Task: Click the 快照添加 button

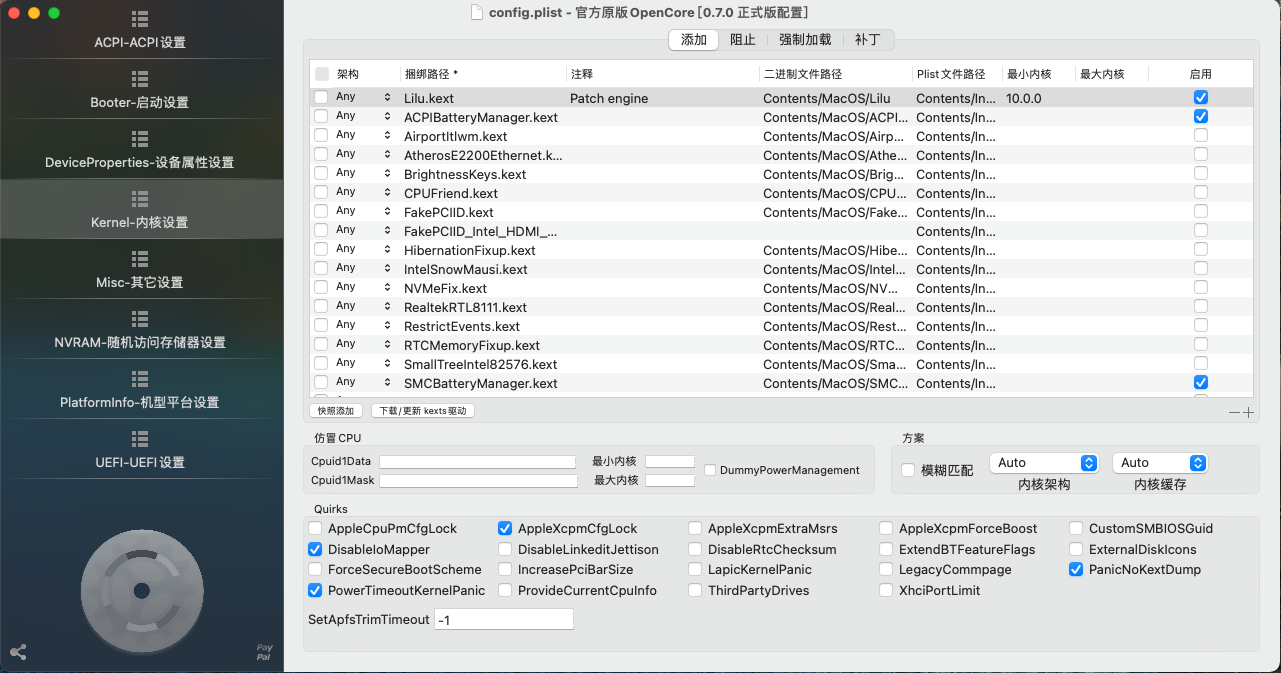Action: tap(336, 411)
